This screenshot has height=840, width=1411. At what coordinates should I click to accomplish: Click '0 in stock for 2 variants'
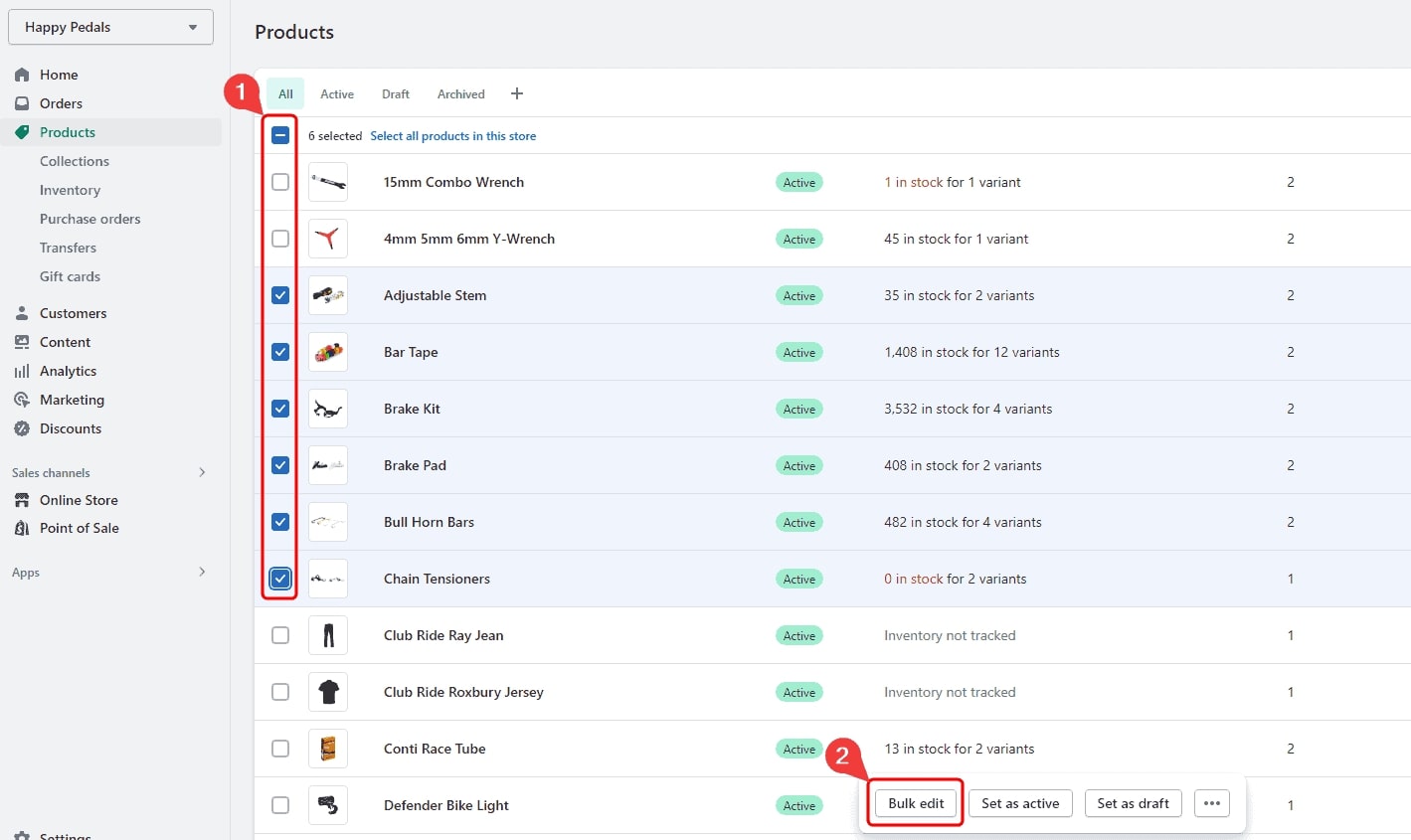tap(956, 579)
